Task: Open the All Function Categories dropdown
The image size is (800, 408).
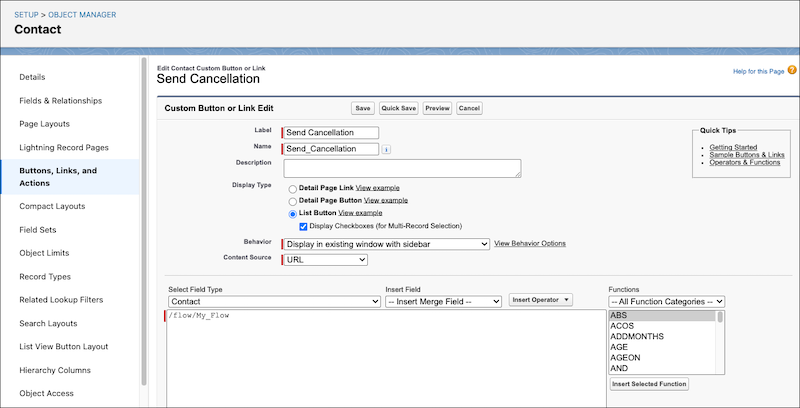Action: 666,300
